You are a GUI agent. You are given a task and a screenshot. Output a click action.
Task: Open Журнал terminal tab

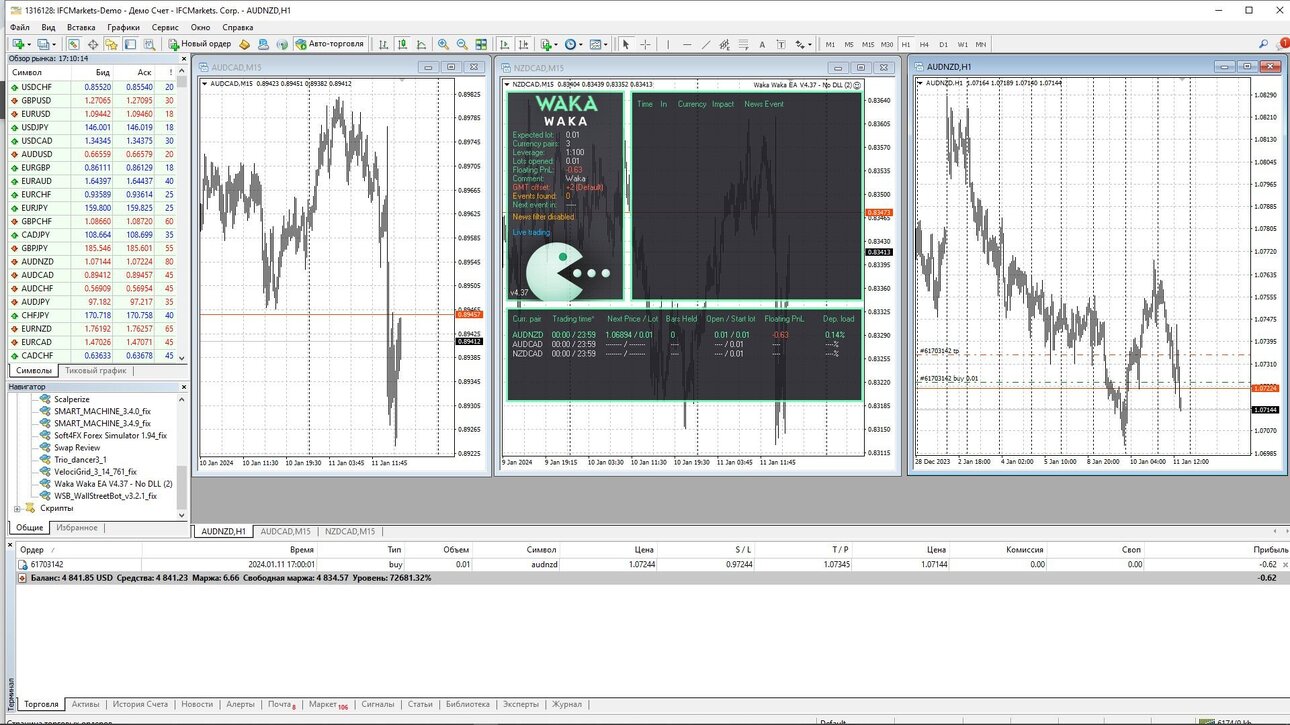[567, 704]
